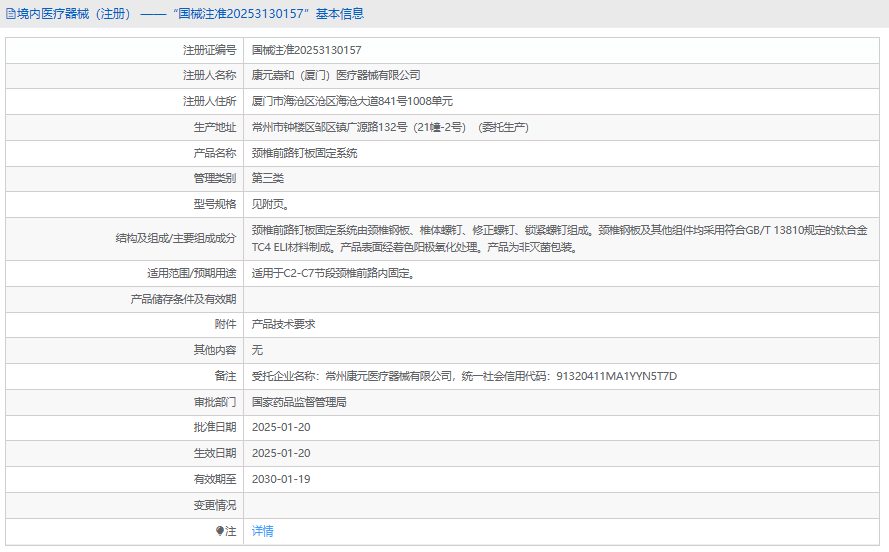Viewport: 889px width, 552px height.
Task: Click the production address 常州市钟楼区 value
Action: point(390,128)
